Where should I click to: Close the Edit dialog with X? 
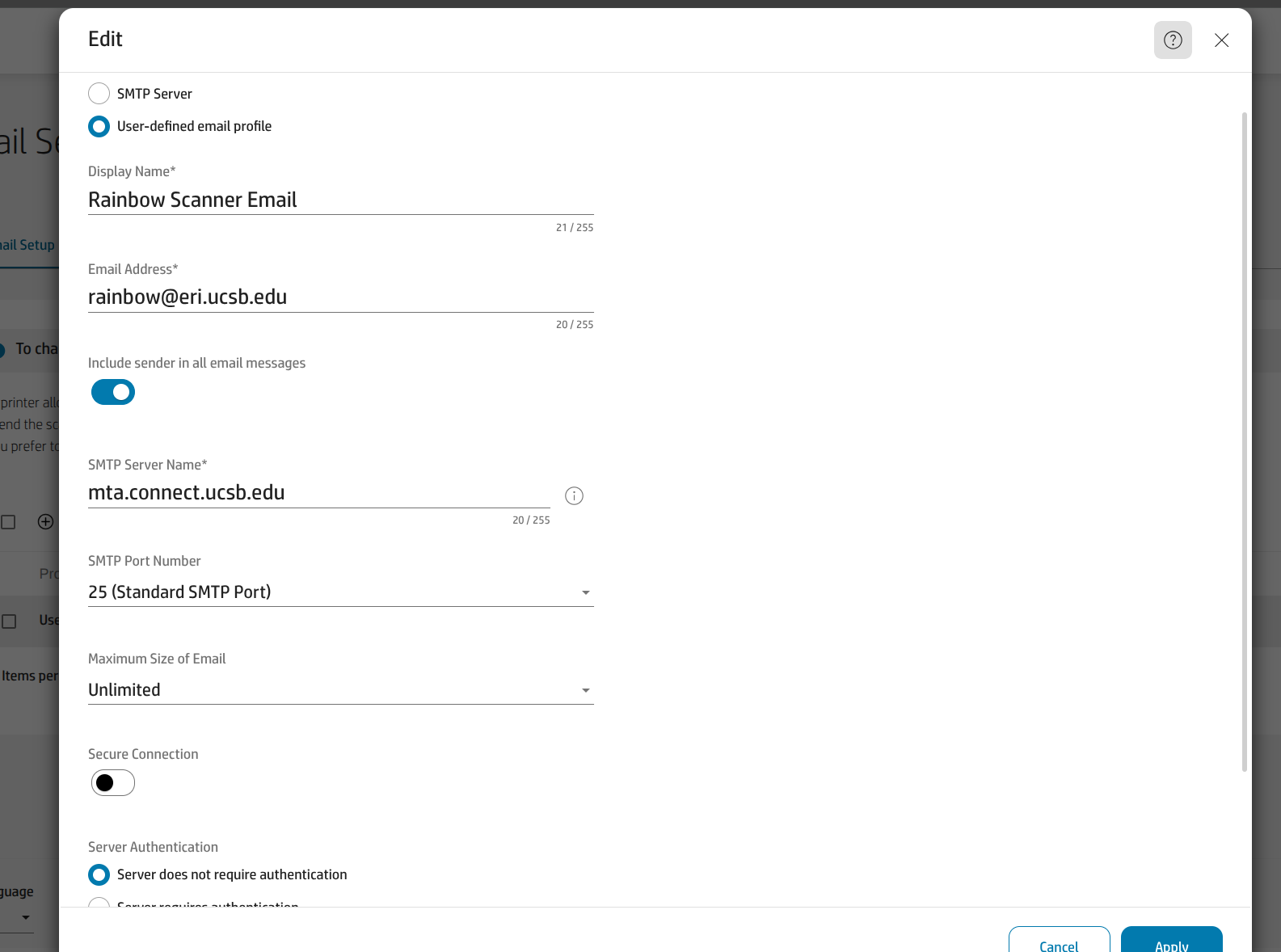click(1221, 40)
